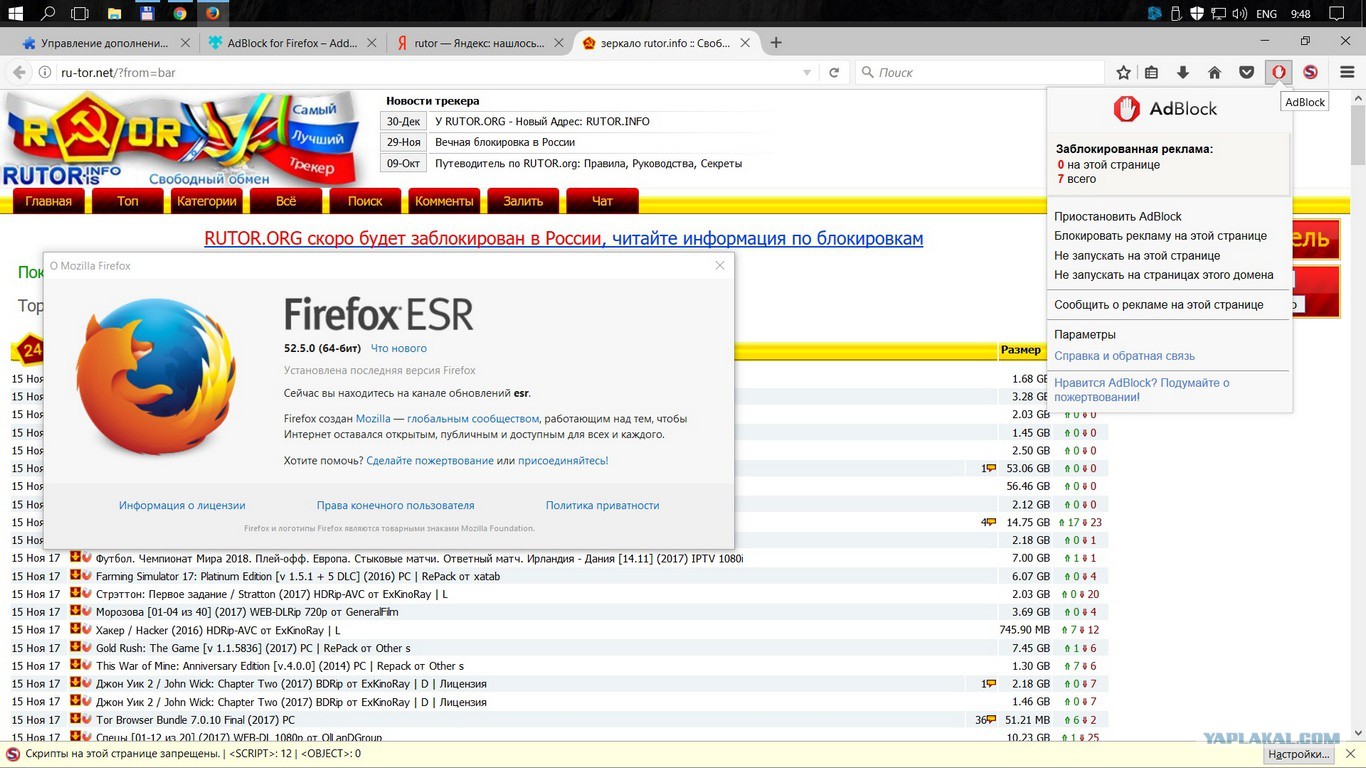Open a new browser tab
Viewport: 1366px width, 768px height.
click(776, 43)
